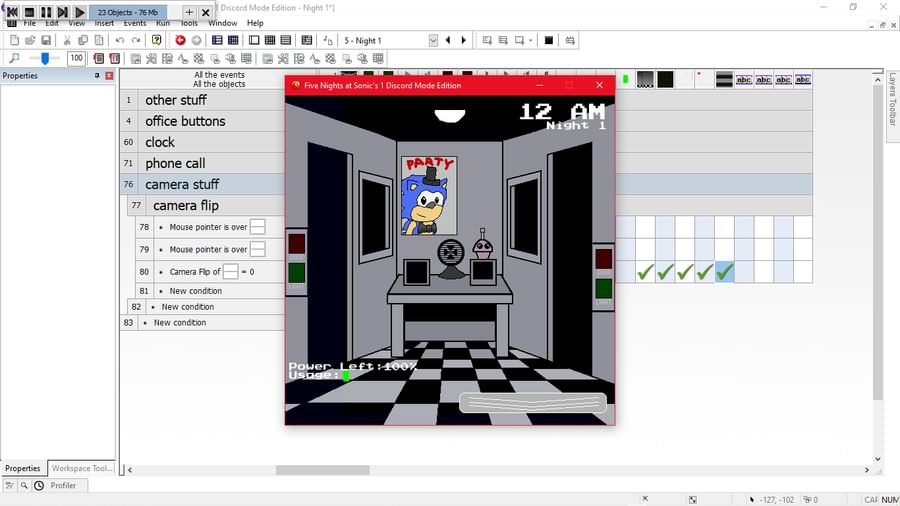The height and width of the screenshot is (506, 900).
Task: Click the Cut scissors icon
Action: click(67, 40)
